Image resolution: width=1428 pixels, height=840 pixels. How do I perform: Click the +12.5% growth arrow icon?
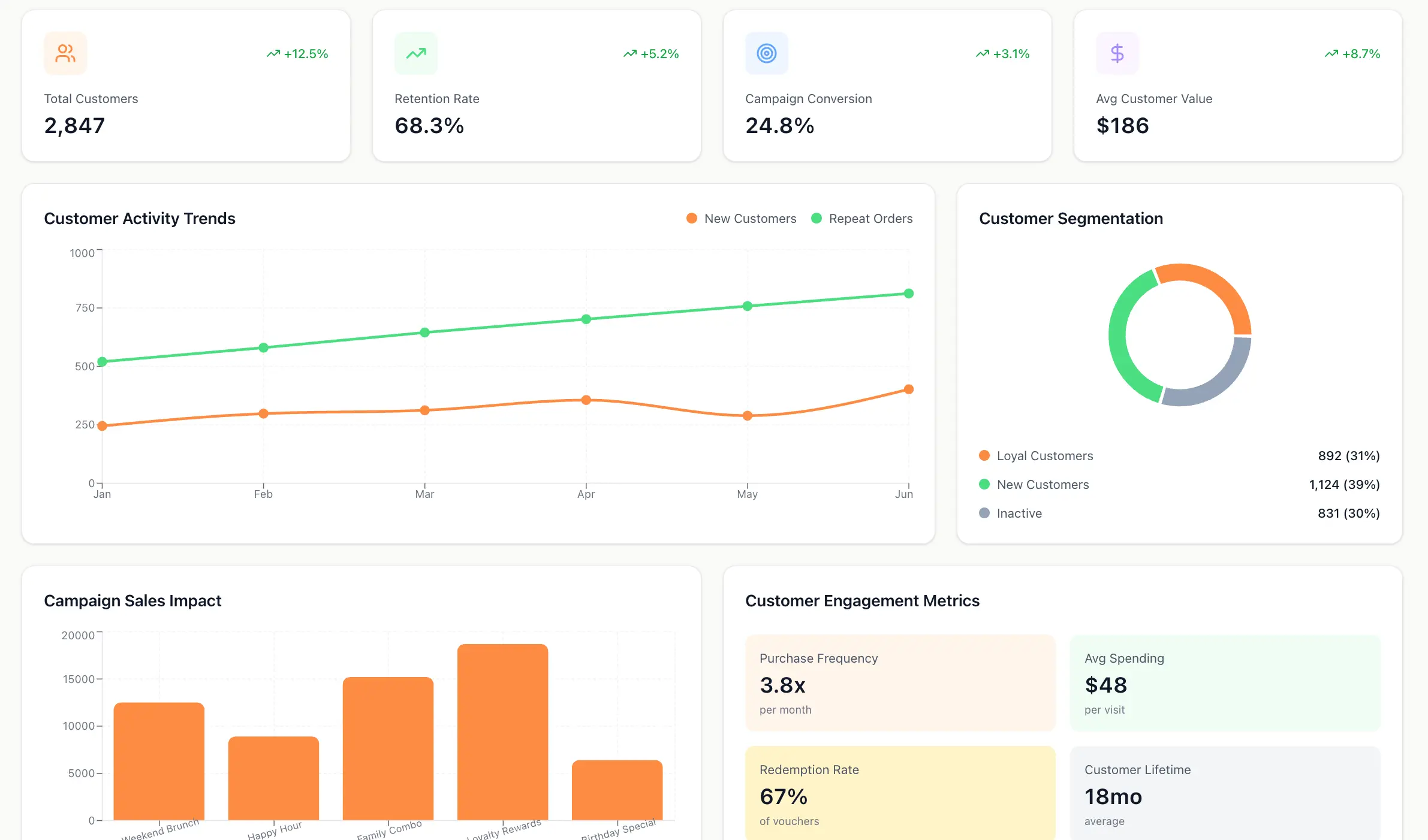pos(274,53)
